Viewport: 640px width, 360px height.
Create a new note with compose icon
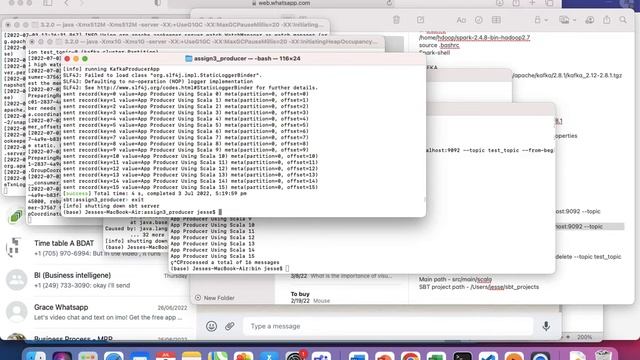click(x=420, y=20)
